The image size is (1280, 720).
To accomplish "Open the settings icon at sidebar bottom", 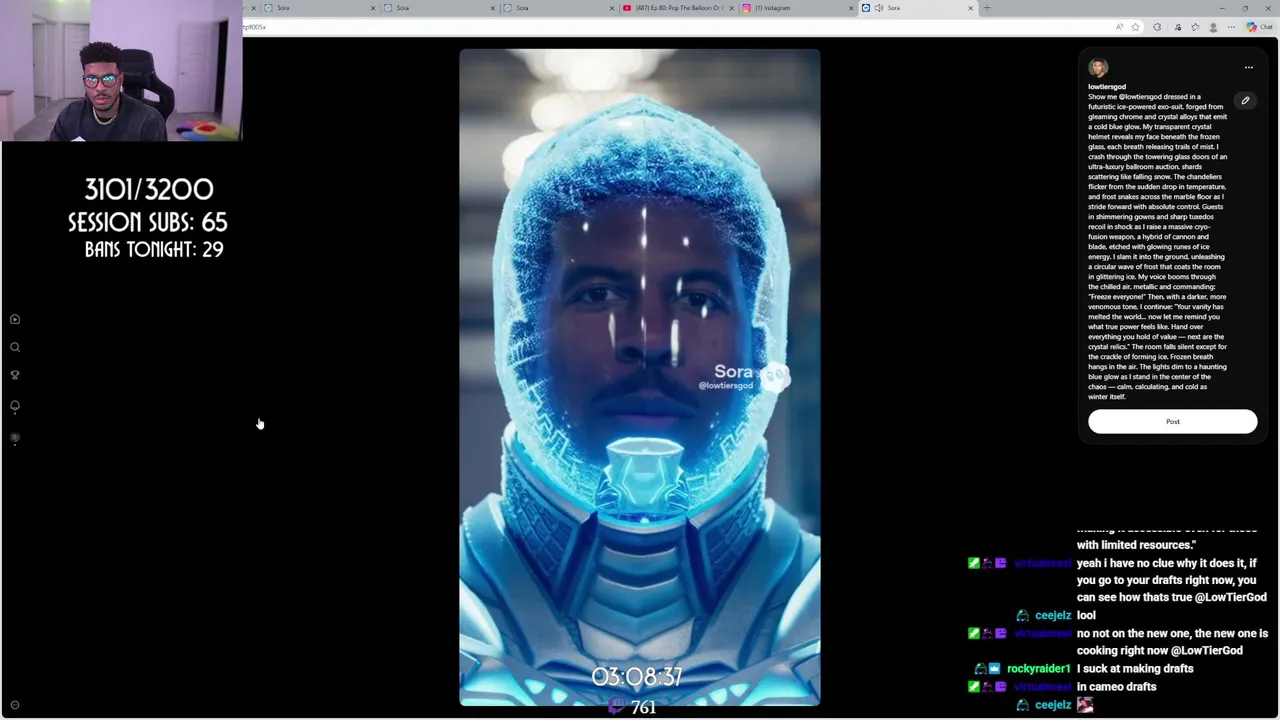I will (x=15, y=705).
